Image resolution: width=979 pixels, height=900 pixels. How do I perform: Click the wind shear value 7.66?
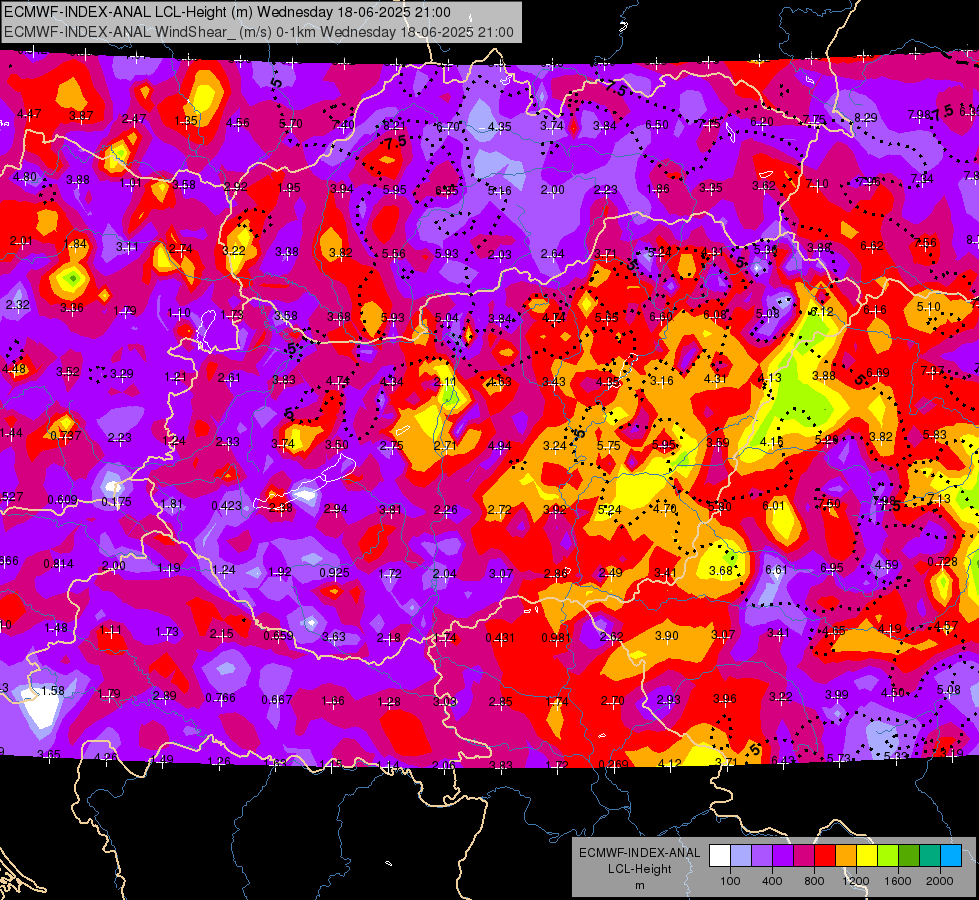(925, 242)
